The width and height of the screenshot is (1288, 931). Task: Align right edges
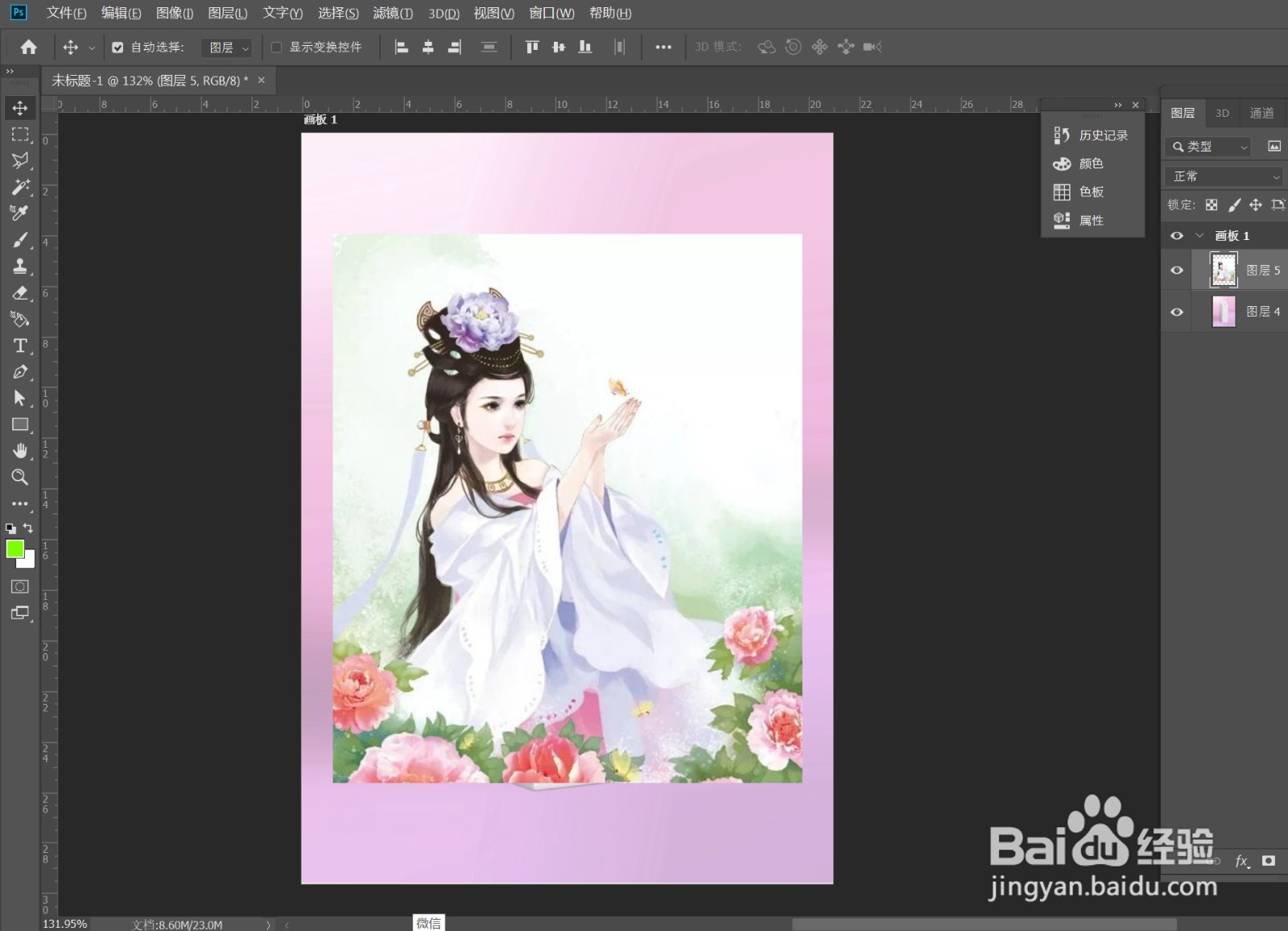point(455,47)
